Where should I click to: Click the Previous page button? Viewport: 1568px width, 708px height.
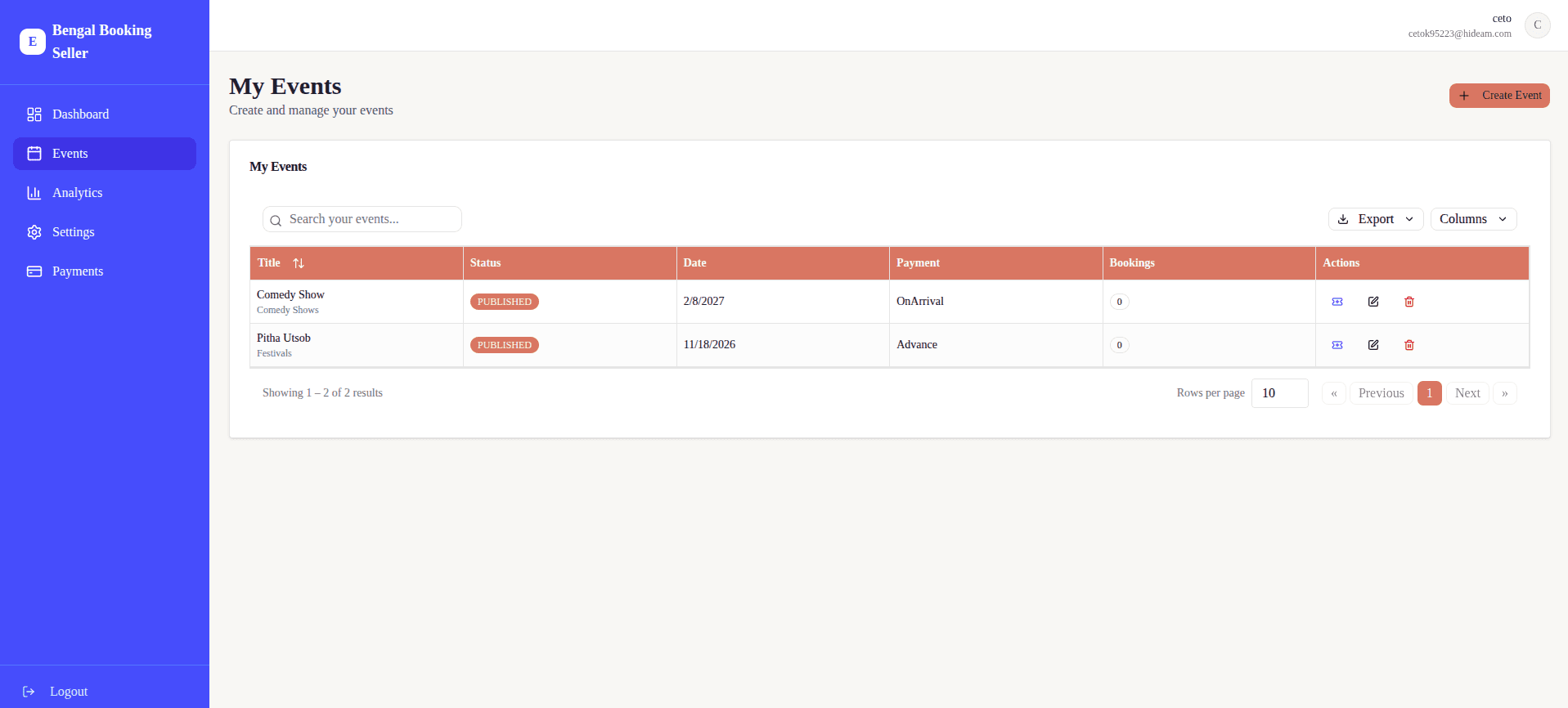1381,393
